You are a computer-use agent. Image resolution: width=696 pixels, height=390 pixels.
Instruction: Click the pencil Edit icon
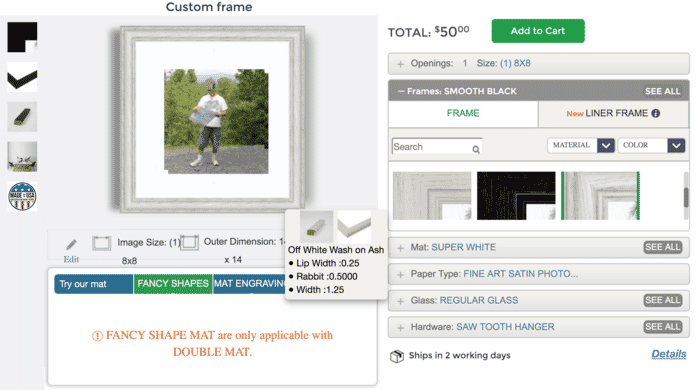[71, 244]
